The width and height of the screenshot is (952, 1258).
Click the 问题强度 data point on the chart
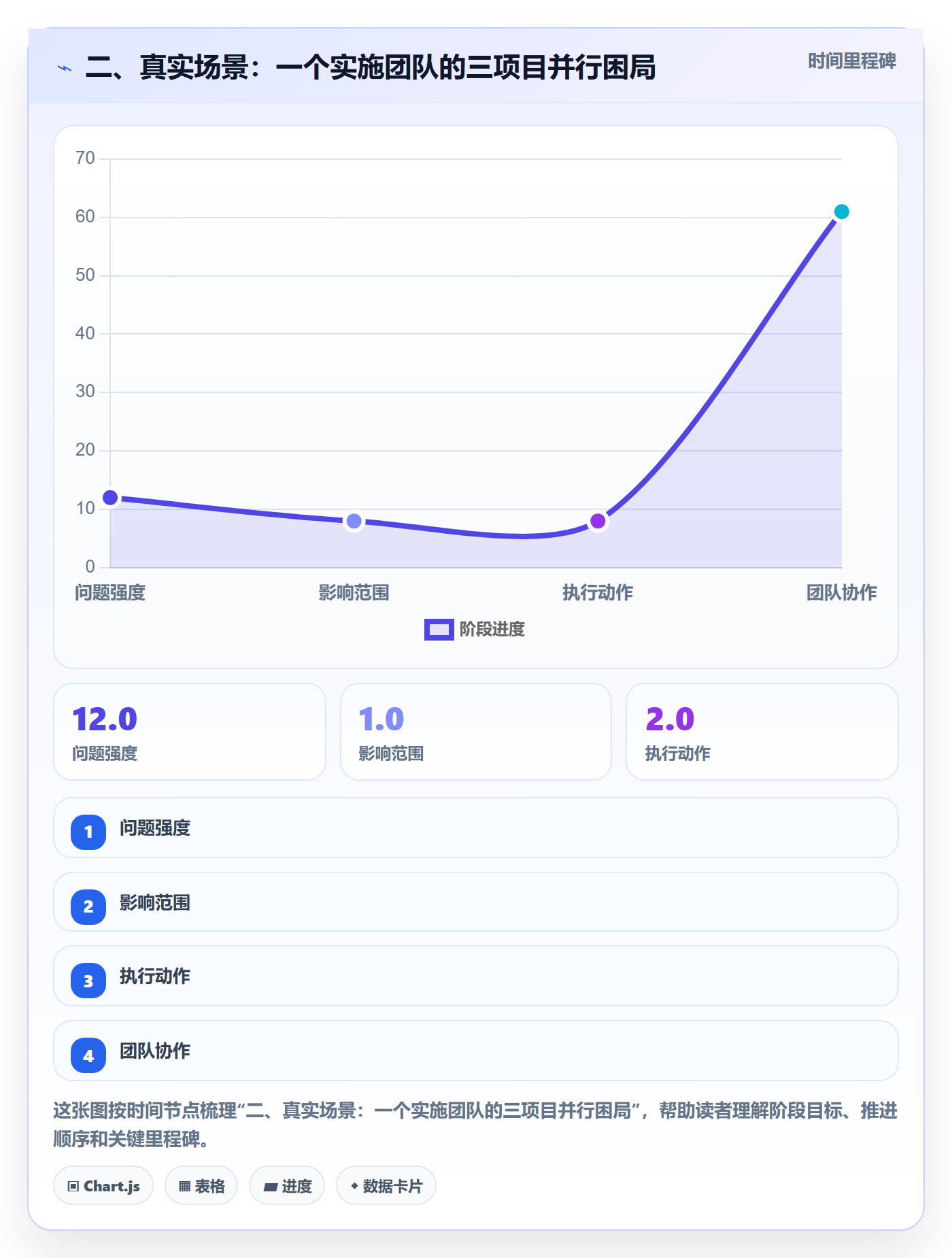point(110,498)
